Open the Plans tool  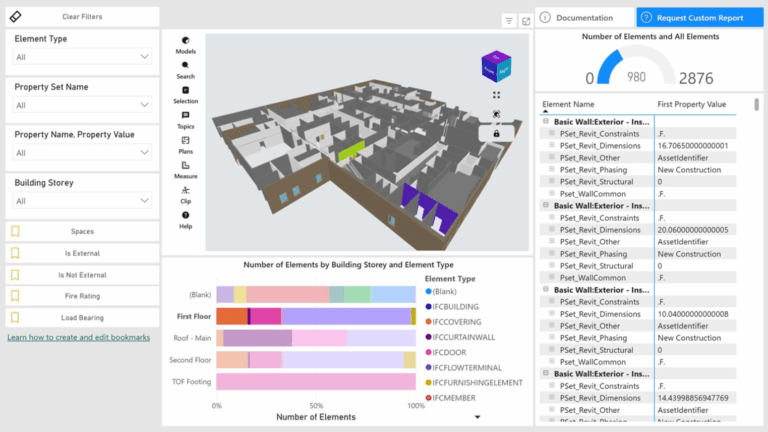click(x=185, y=145)
